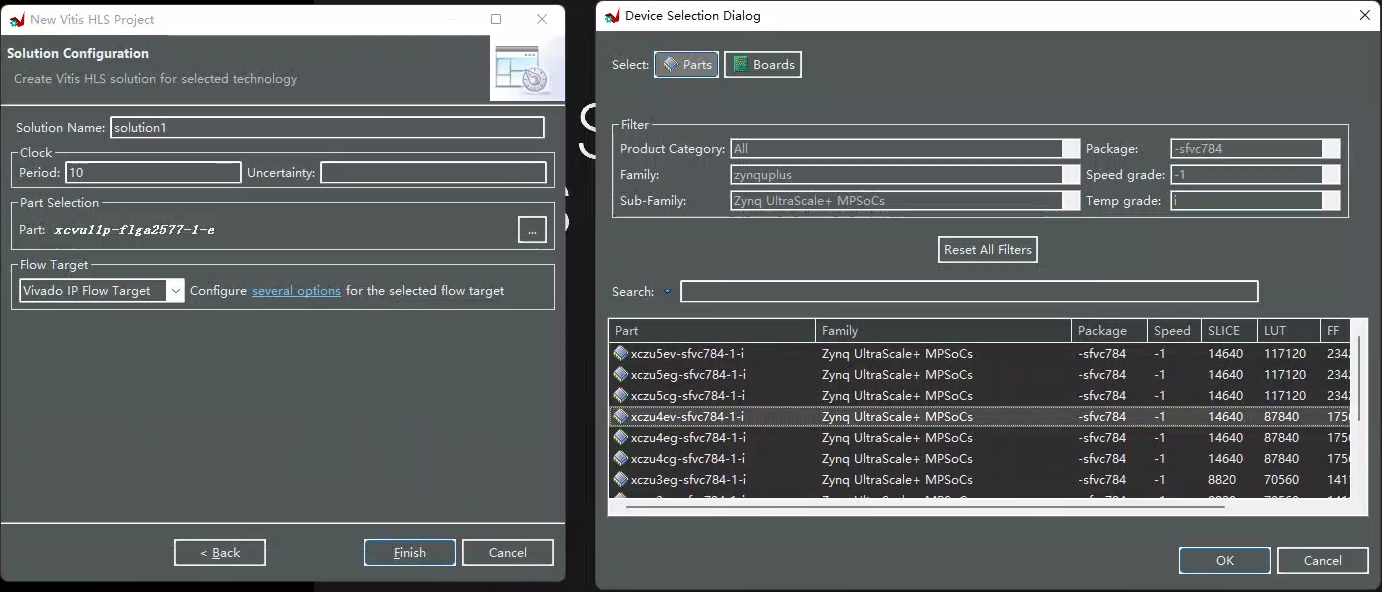Maximize the New Vitis HLS Project window
The image size is (1382, 592).
pyautogui.click(x=496, y=19)
